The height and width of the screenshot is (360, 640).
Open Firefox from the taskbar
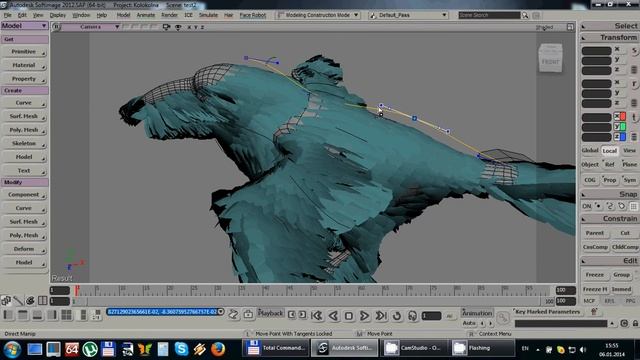pos(218,349)
